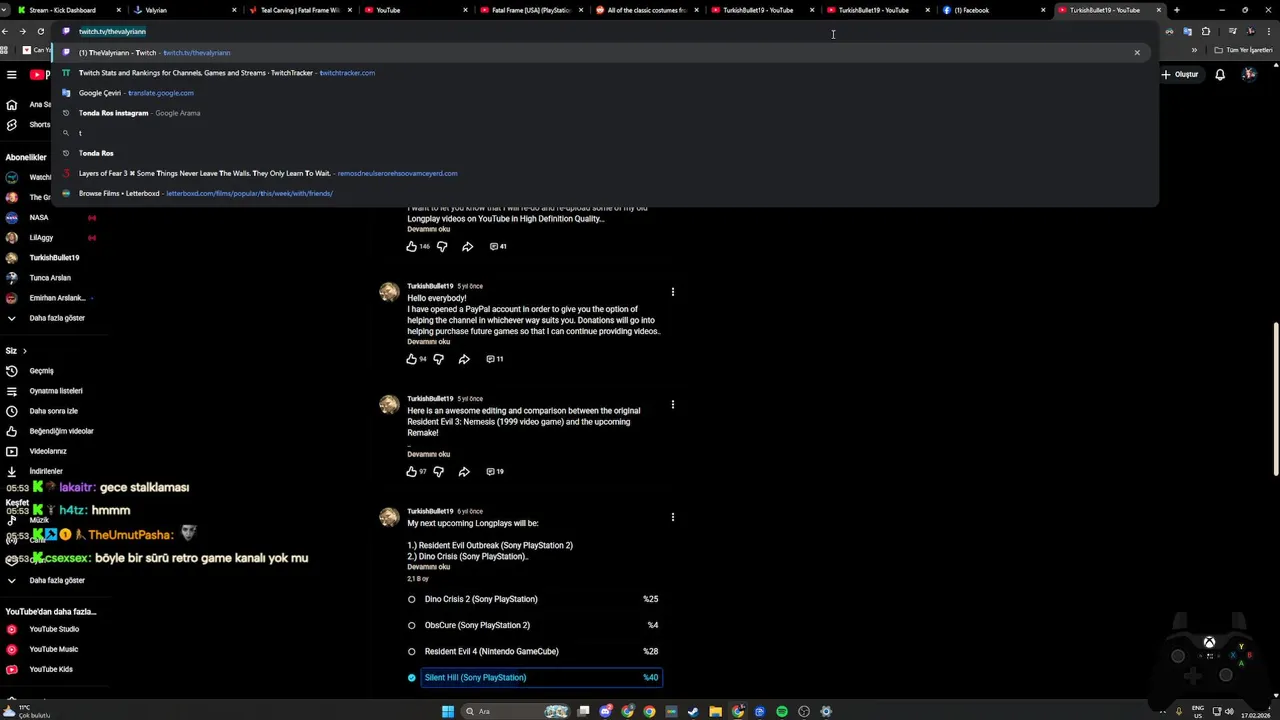Screen dimensions: 1280x720
Task: Remove the TheValyriann Twitch suggestion
Action: (1137, 52)
